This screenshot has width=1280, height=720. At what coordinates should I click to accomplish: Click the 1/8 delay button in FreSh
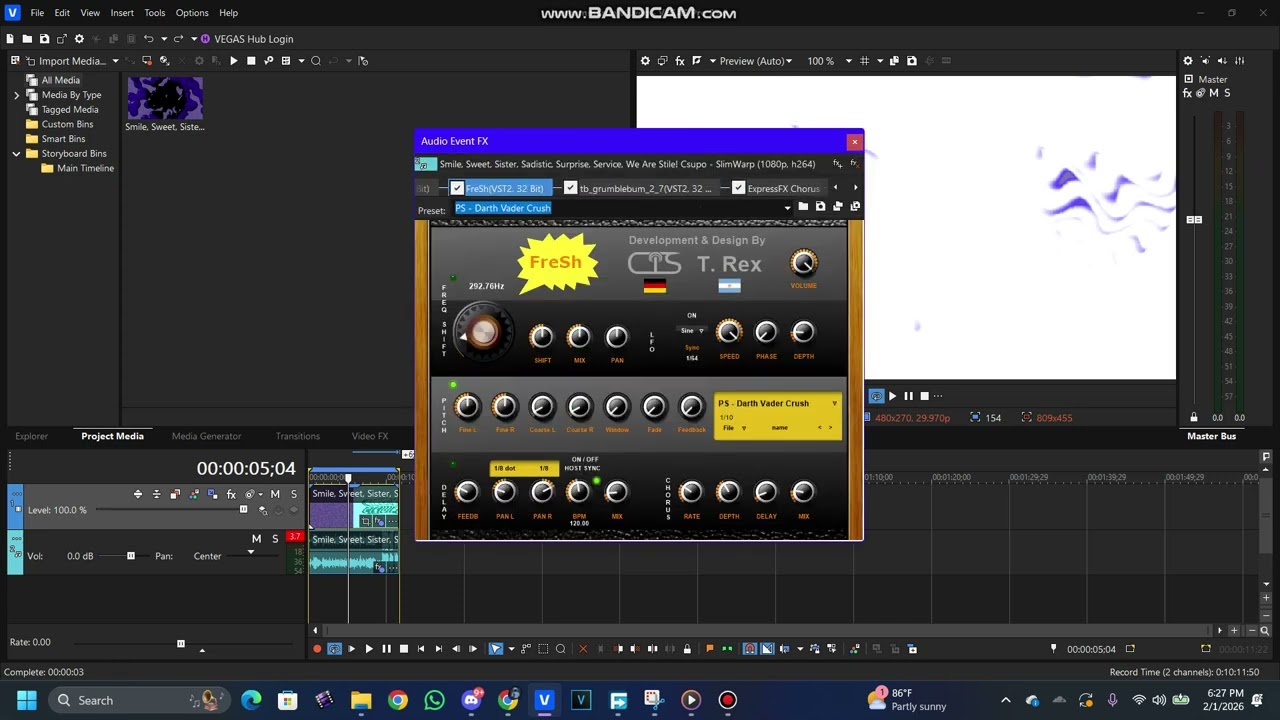544,468
